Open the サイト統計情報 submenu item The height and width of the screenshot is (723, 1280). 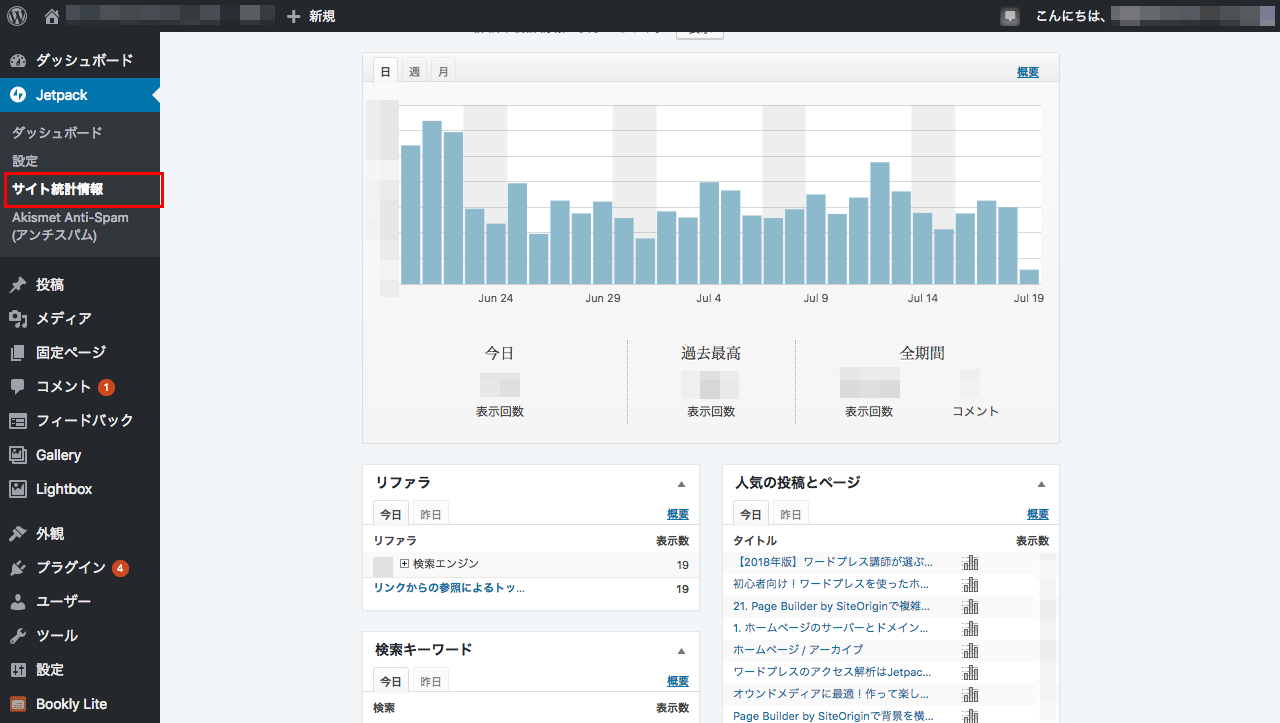click(58, 189)
